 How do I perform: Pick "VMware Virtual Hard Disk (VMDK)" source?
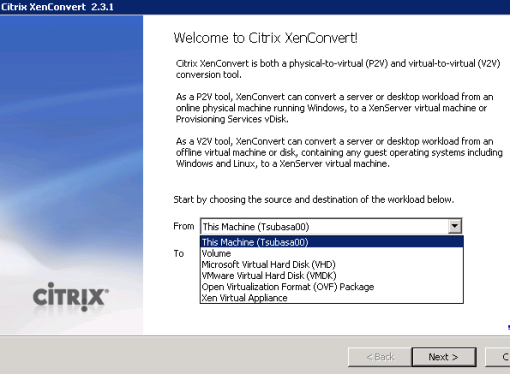click(x=332, y=276)
